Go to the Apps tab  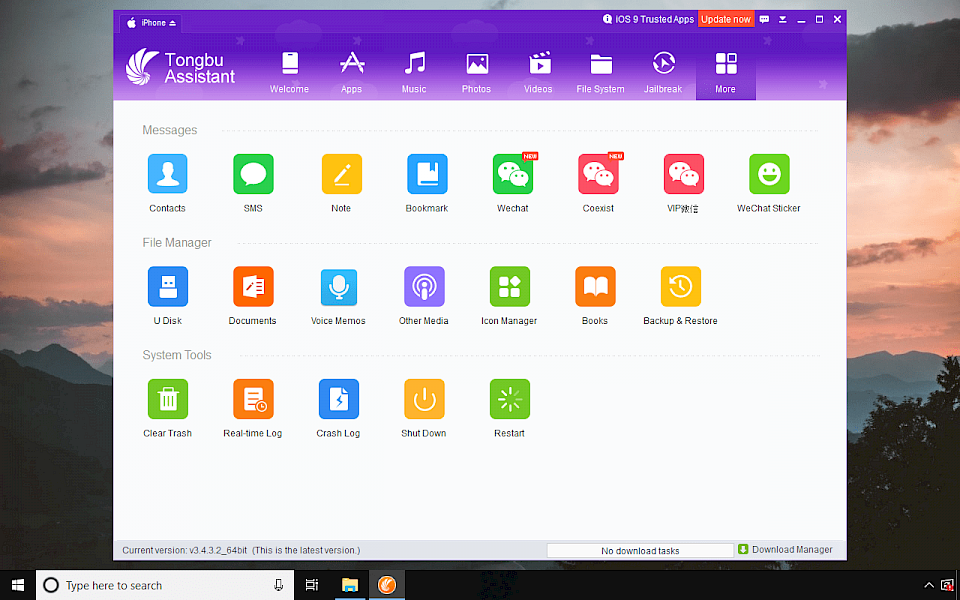coord(351,72)
